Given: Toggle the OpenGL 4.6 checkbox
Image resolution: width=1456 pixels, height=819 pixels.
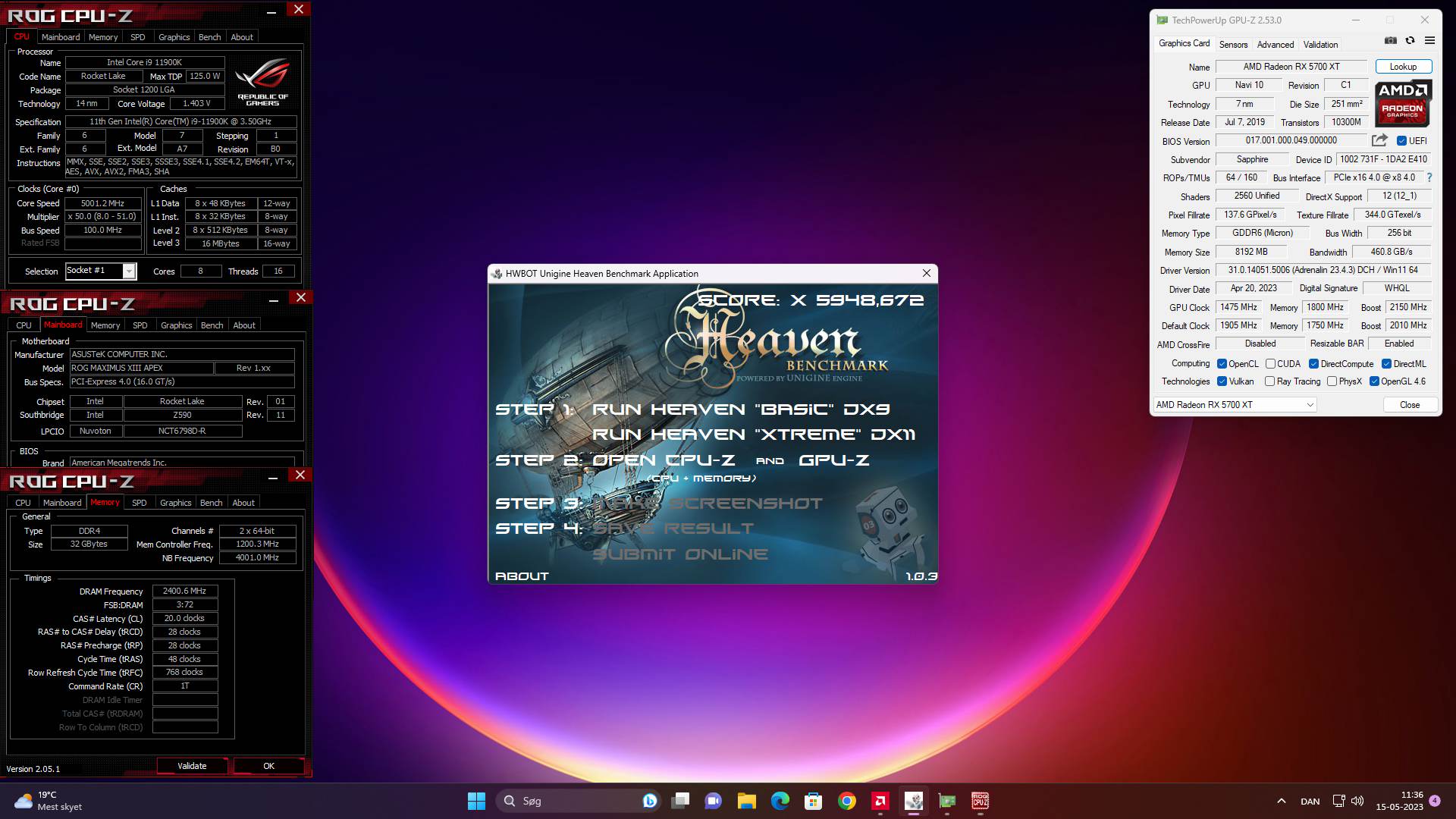Looking at the screenshot, I should 1374,381.
